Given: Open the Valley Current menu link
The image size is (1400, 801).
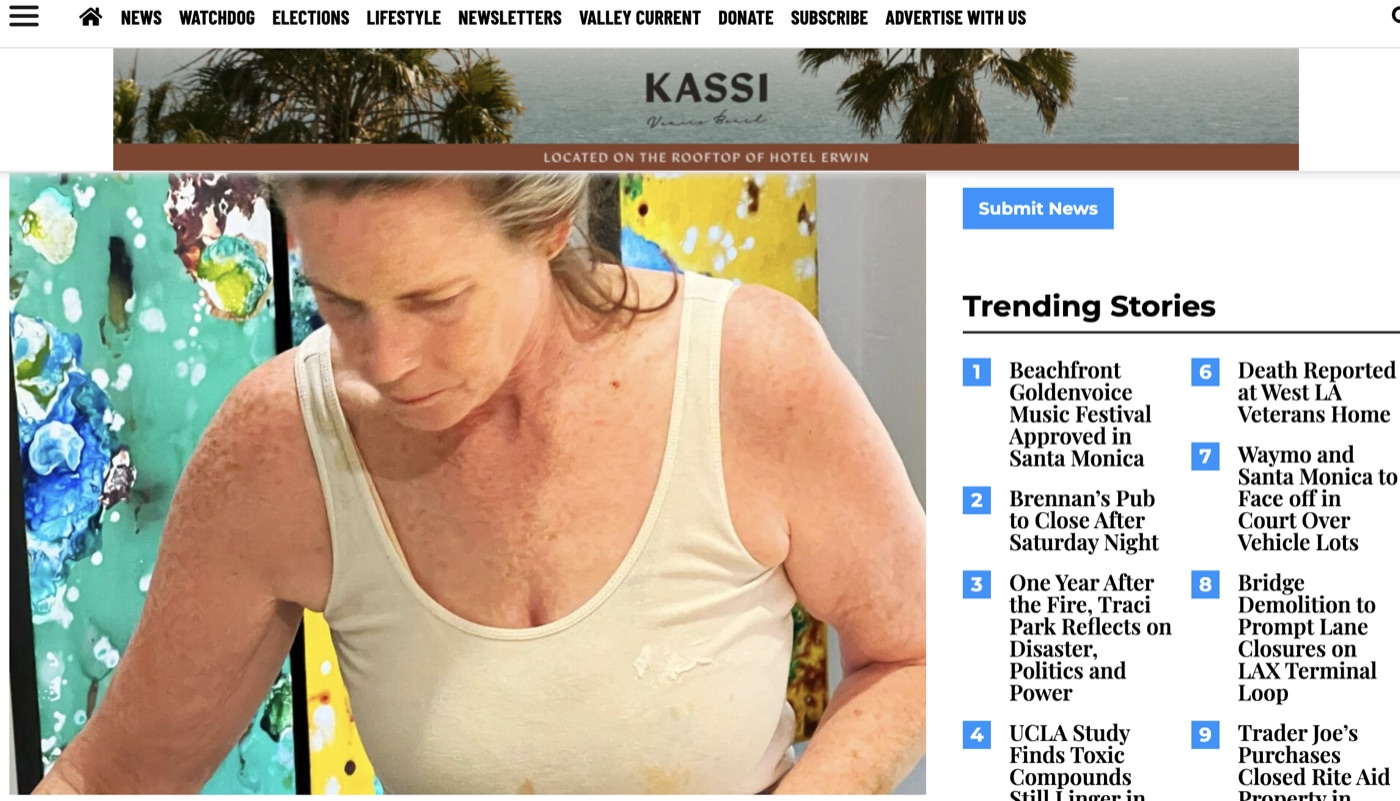Looking at the screenshot, I should 640,18.
